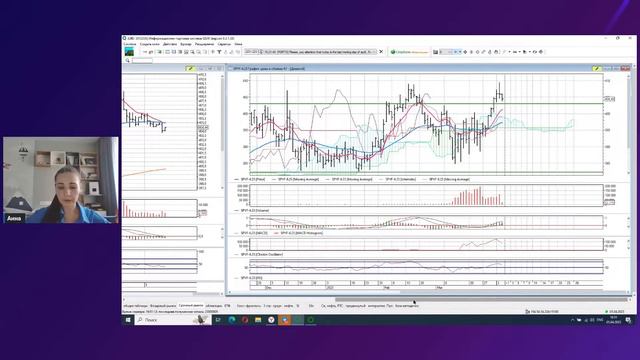Click the QUIK logo image in the toolbar
The height and width of the screenshot is (360, 640).
129,51
